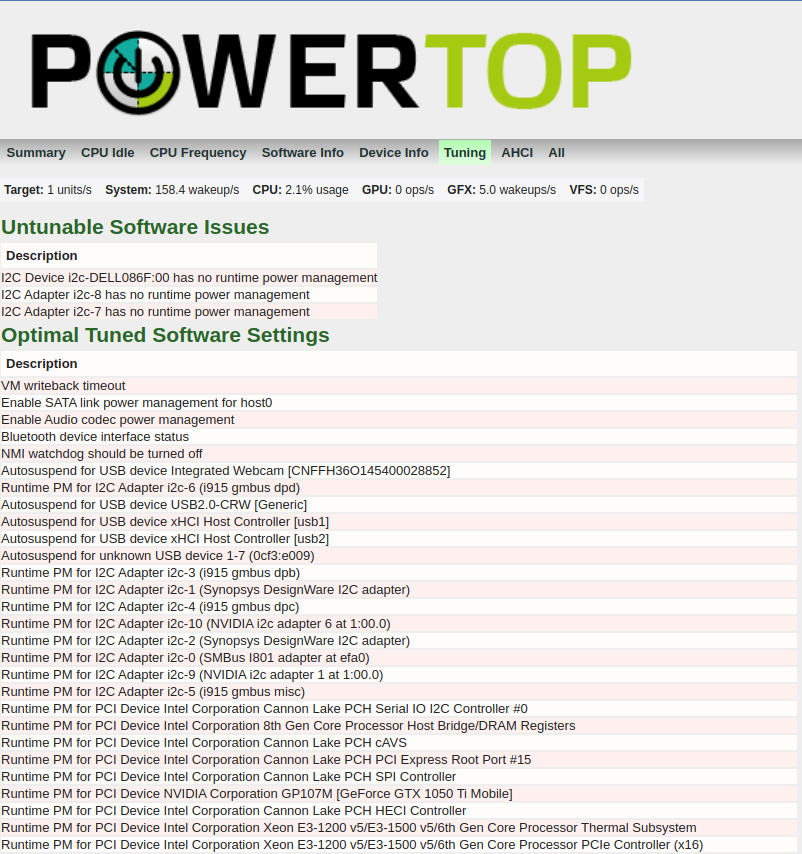Open the CPU Frequency tab

(x=197, y=152)
